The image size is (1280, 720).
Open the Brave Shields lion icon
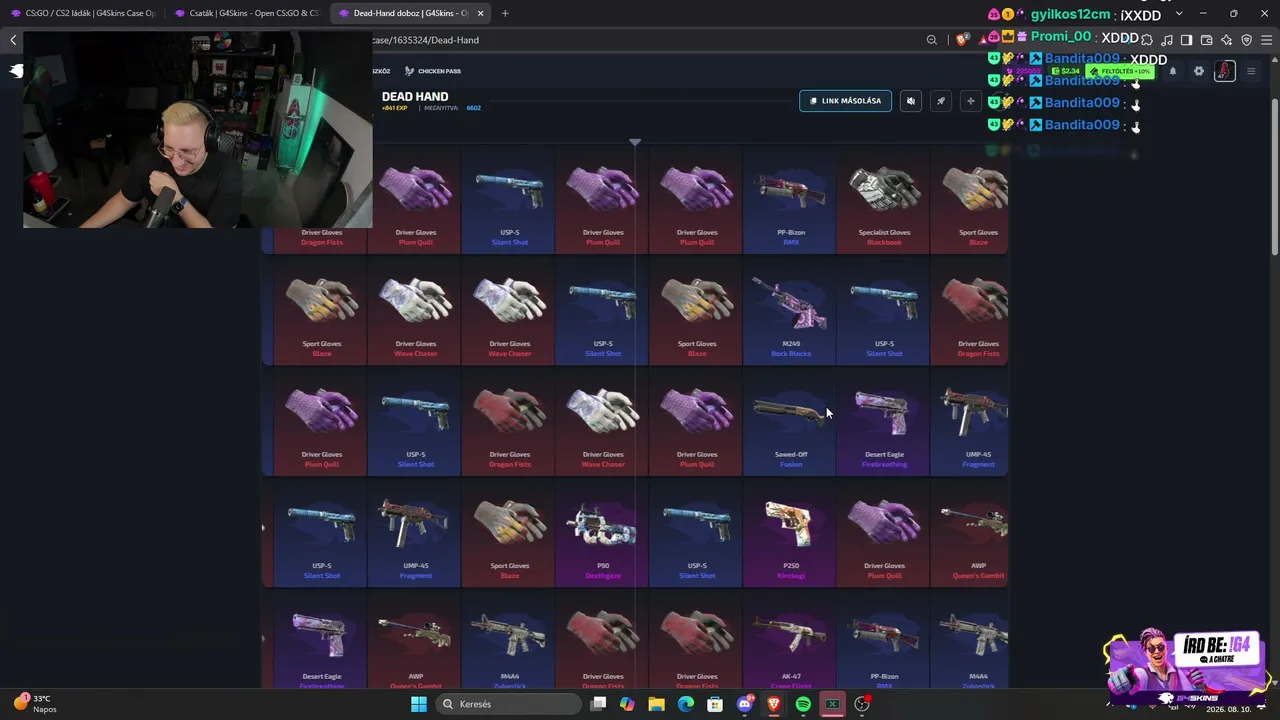coord(962,40)
